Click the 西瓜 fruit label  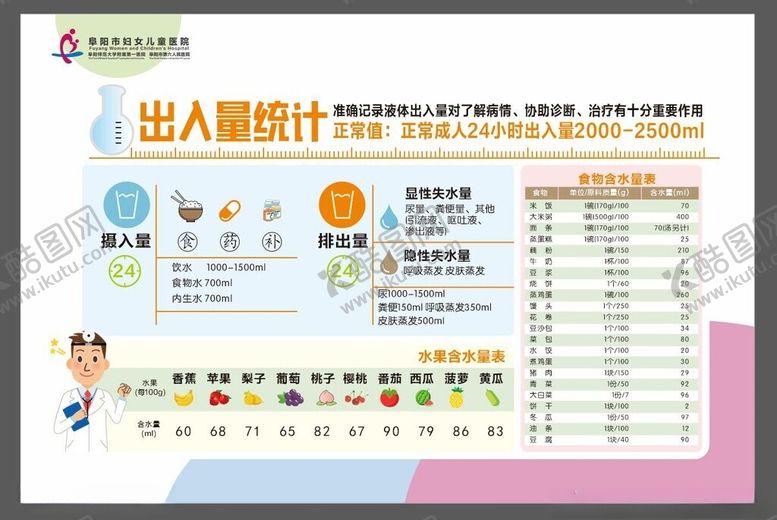(422, 379)
